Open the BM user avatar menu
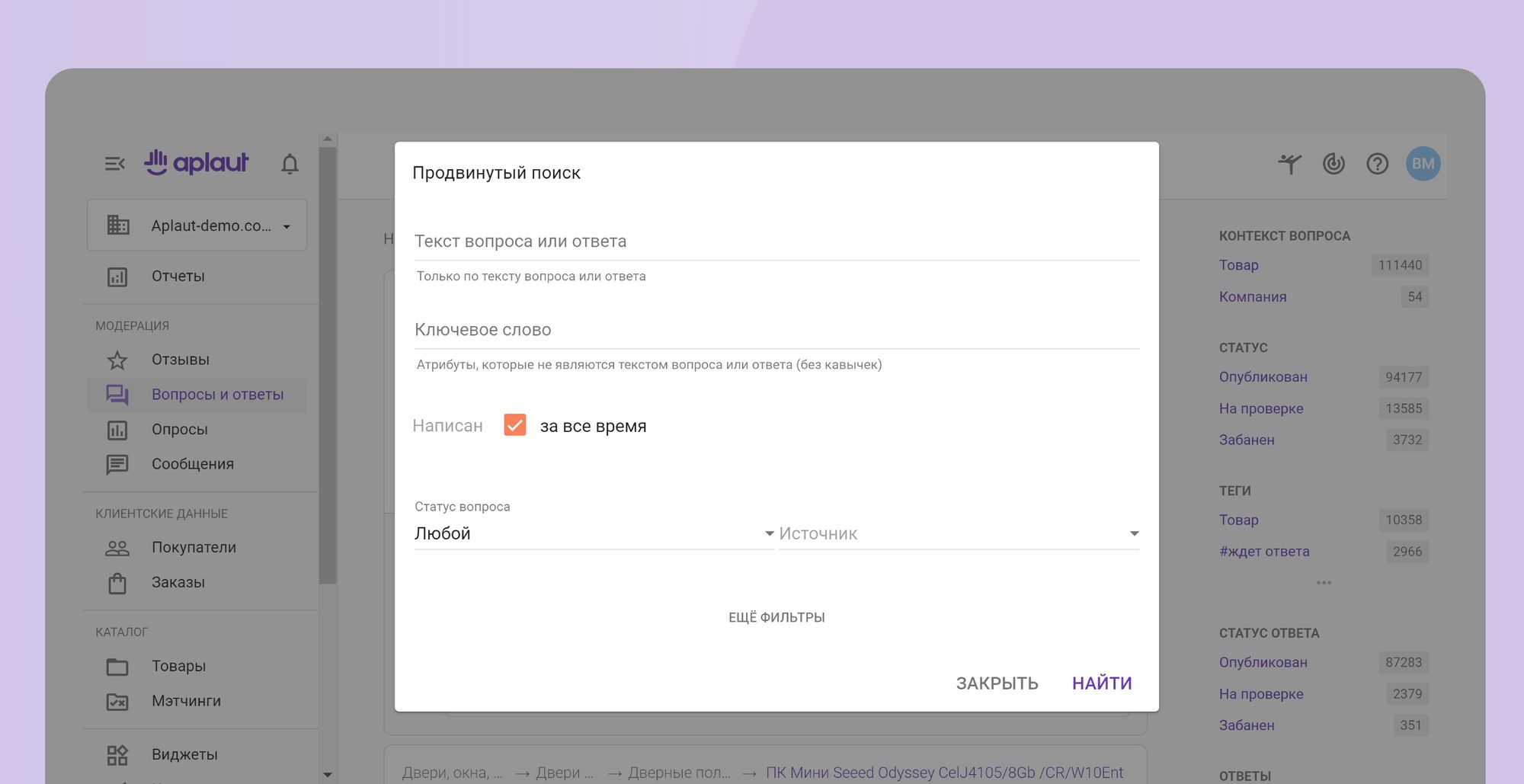The width and height of the screenshot is (1524, 784). (1423, 164)
